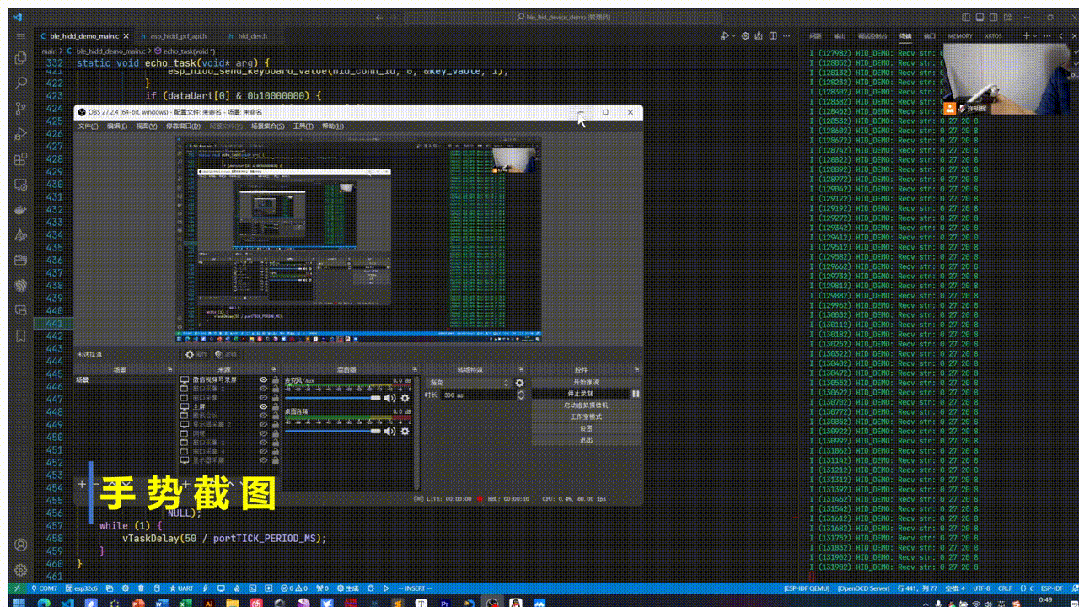Open the Search view in activity bar
Image resolution: width=1079 pixels, height=607 pixels.
20,83
